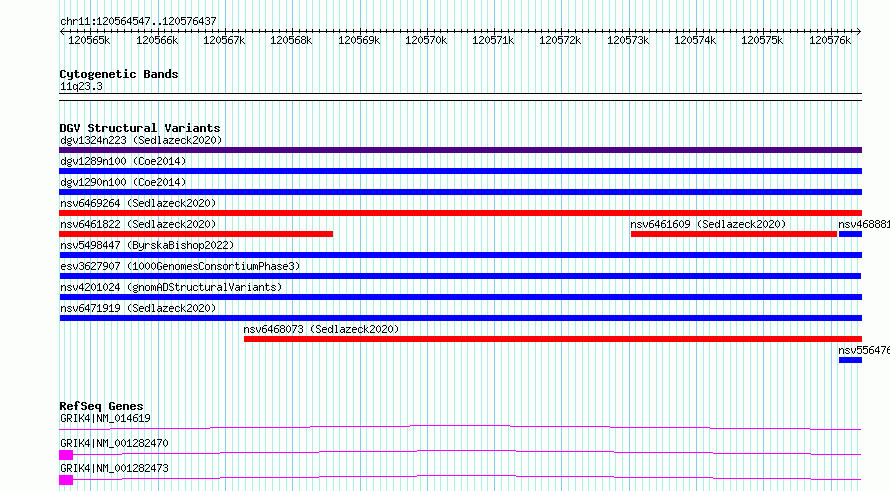Click the 120572k ruler tick label
The width and height of the screenshot is (890, 491).
coord(560,40)
